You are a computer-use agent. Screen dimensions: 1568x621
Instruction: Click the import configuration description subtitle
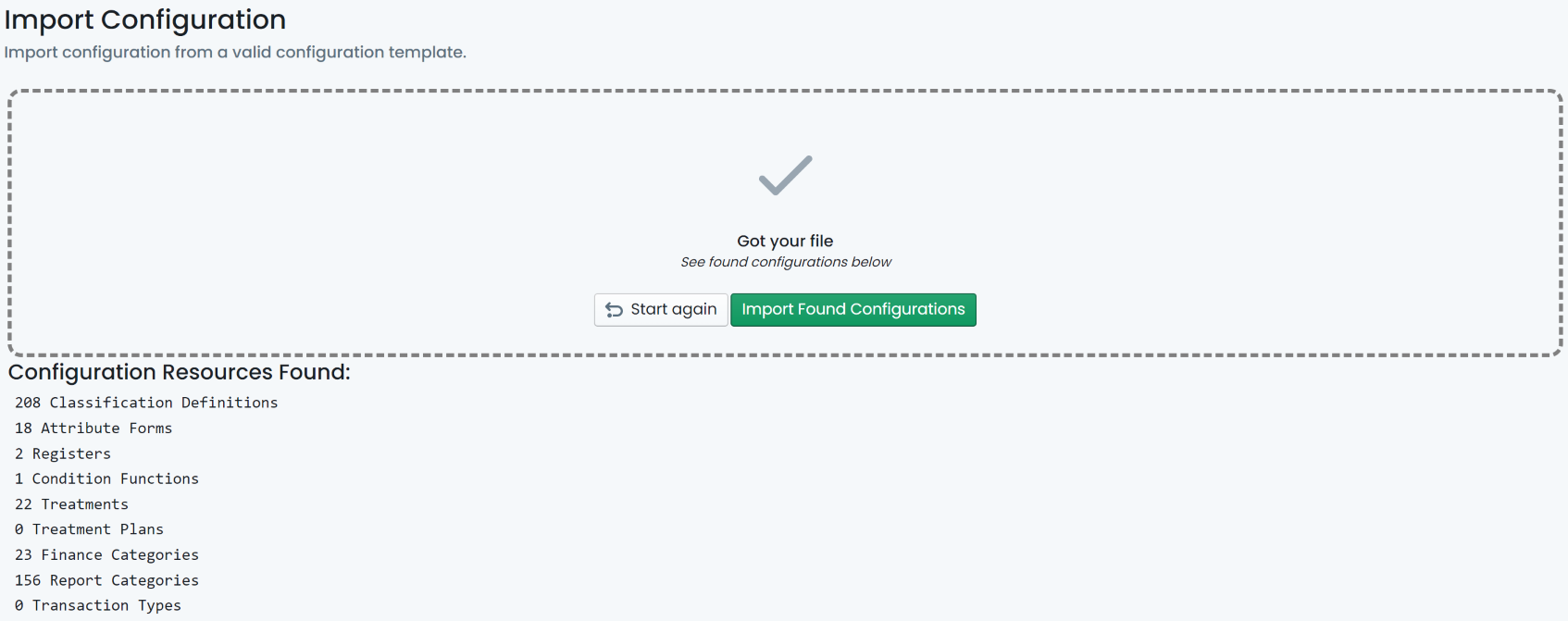click(235, 52)
